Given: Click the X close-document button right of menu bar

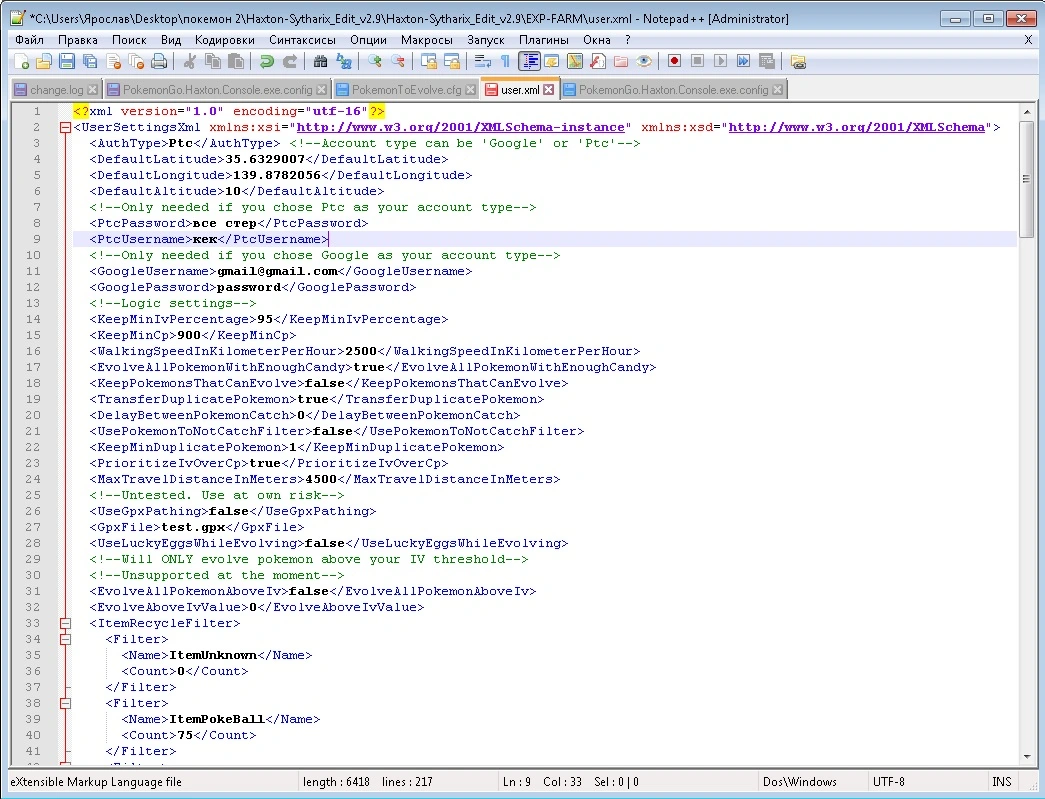Looking at the screenshot, I should click(x=1028, y=40).
